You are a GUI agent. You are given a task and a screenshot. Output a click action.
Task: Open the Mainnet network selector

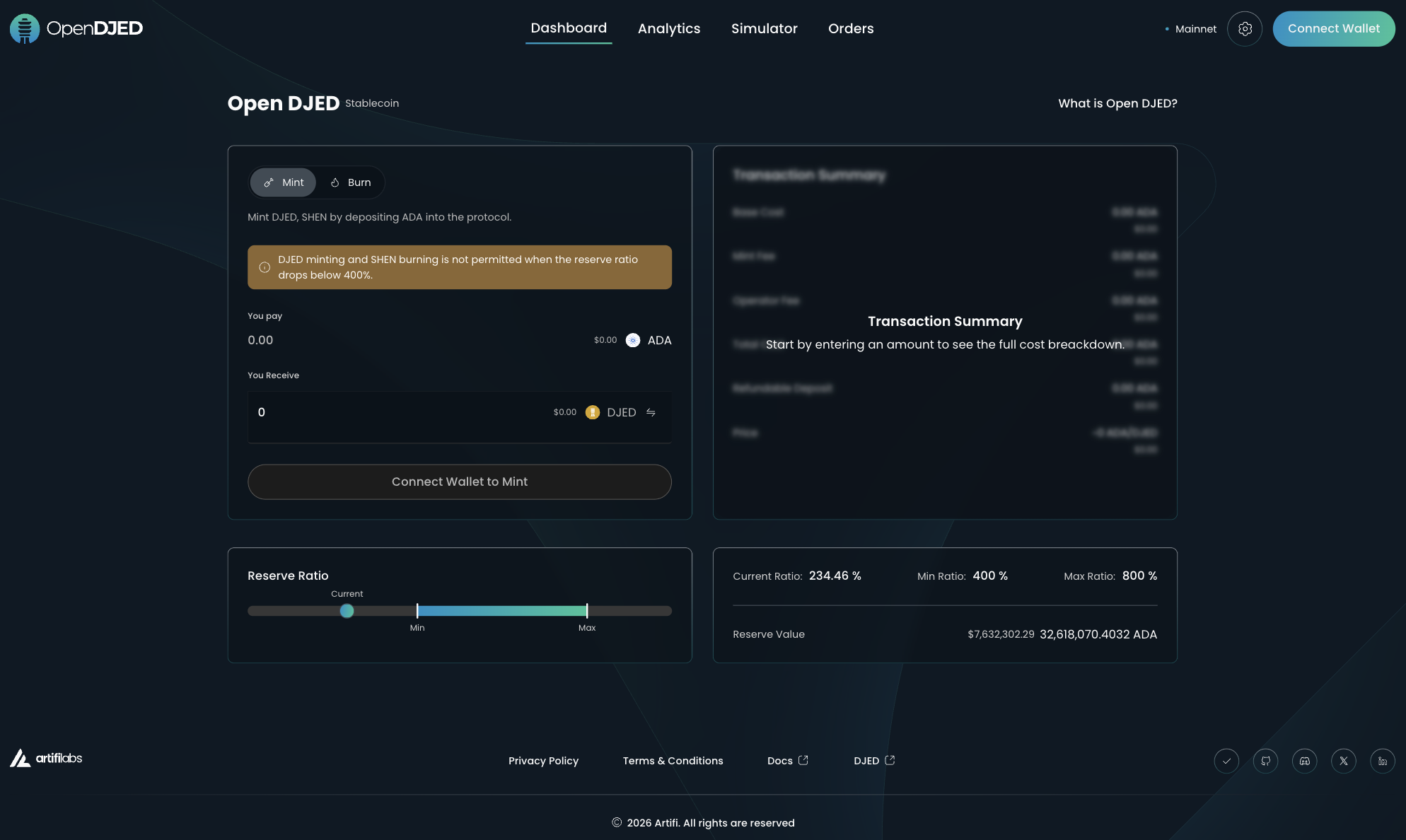(1190, 29)
